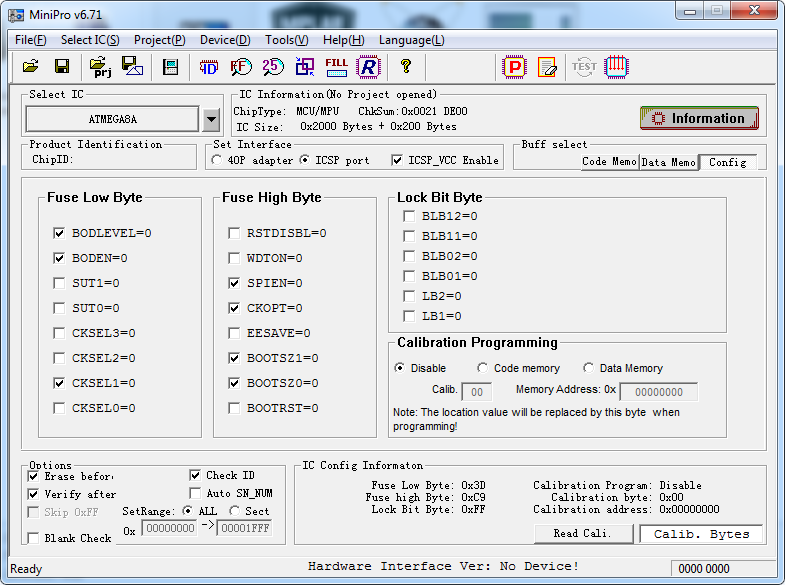Click the Calib. Bytes button

[x=701, y=534]
